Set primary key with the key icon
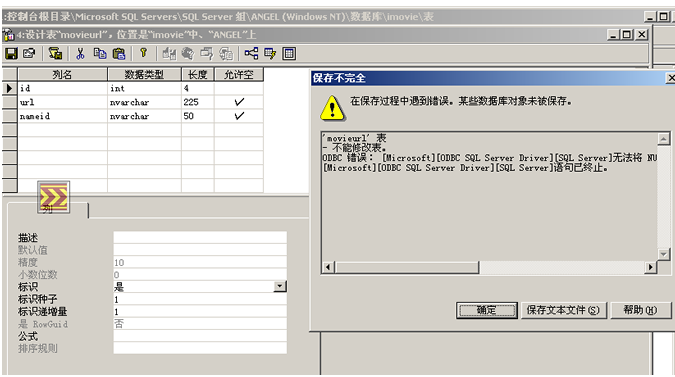The height and width of the screenshot is (377, 675). tap(143, 53)
